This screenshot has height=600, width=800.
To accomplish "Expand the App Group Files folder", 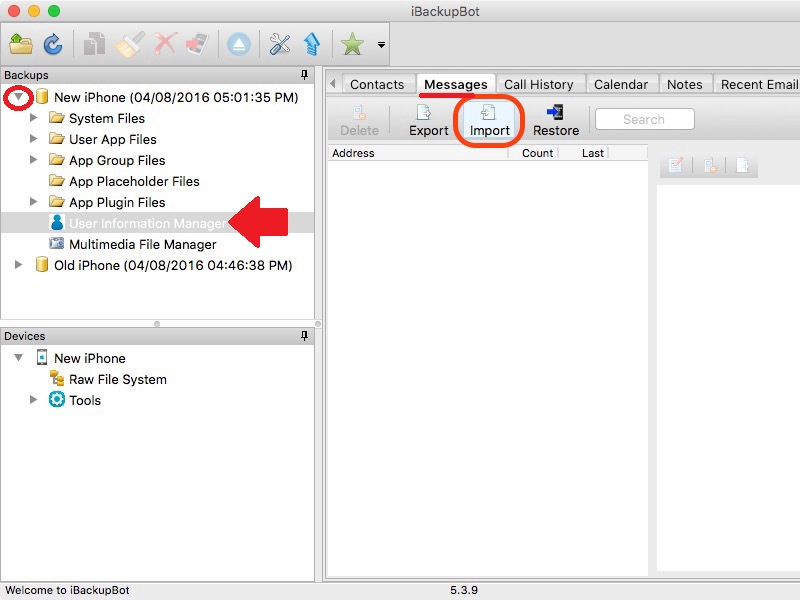I will [x=33, y=160].
